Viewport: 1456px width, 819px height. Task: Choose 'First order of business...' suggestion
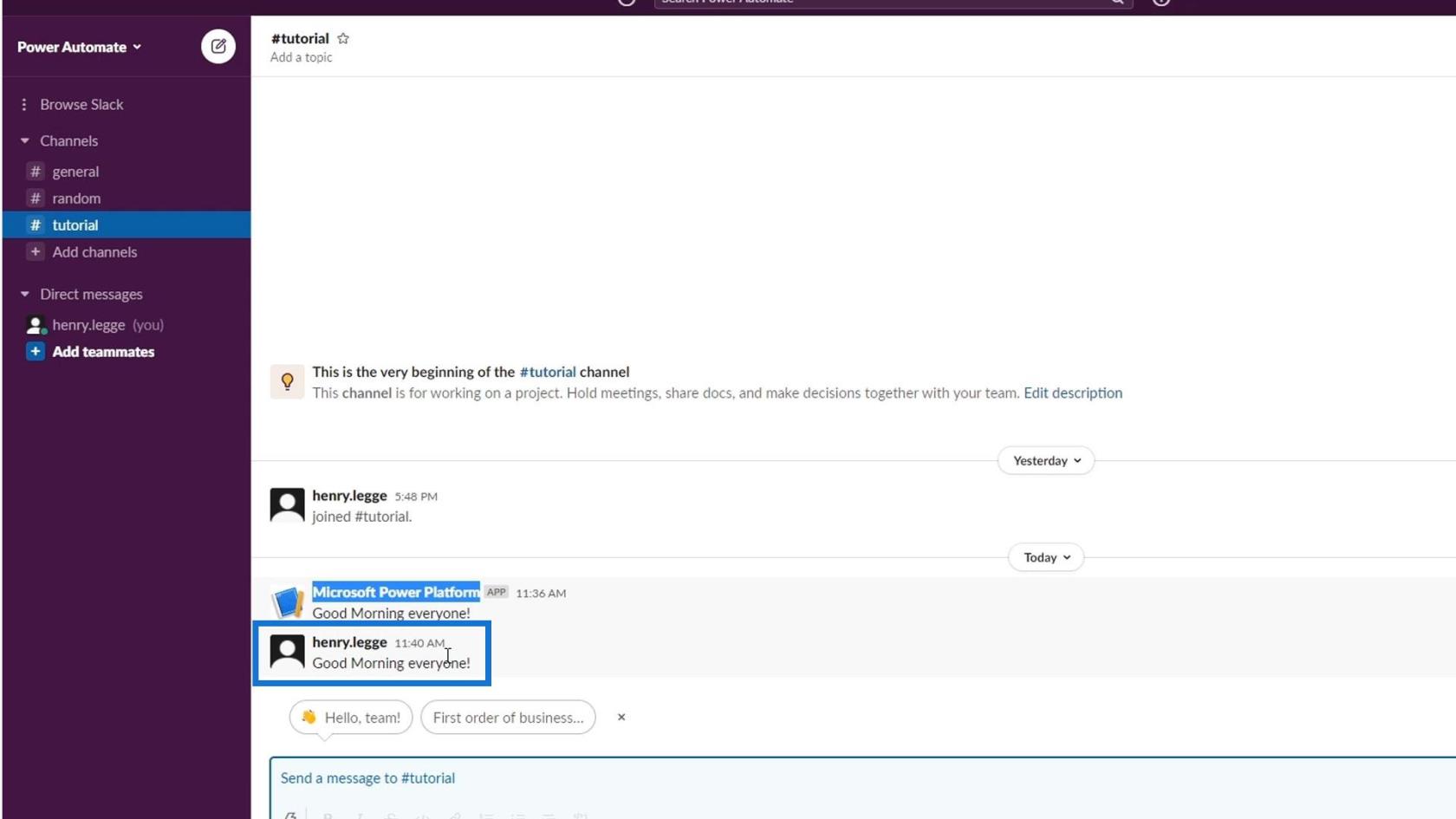coord(508,718)
